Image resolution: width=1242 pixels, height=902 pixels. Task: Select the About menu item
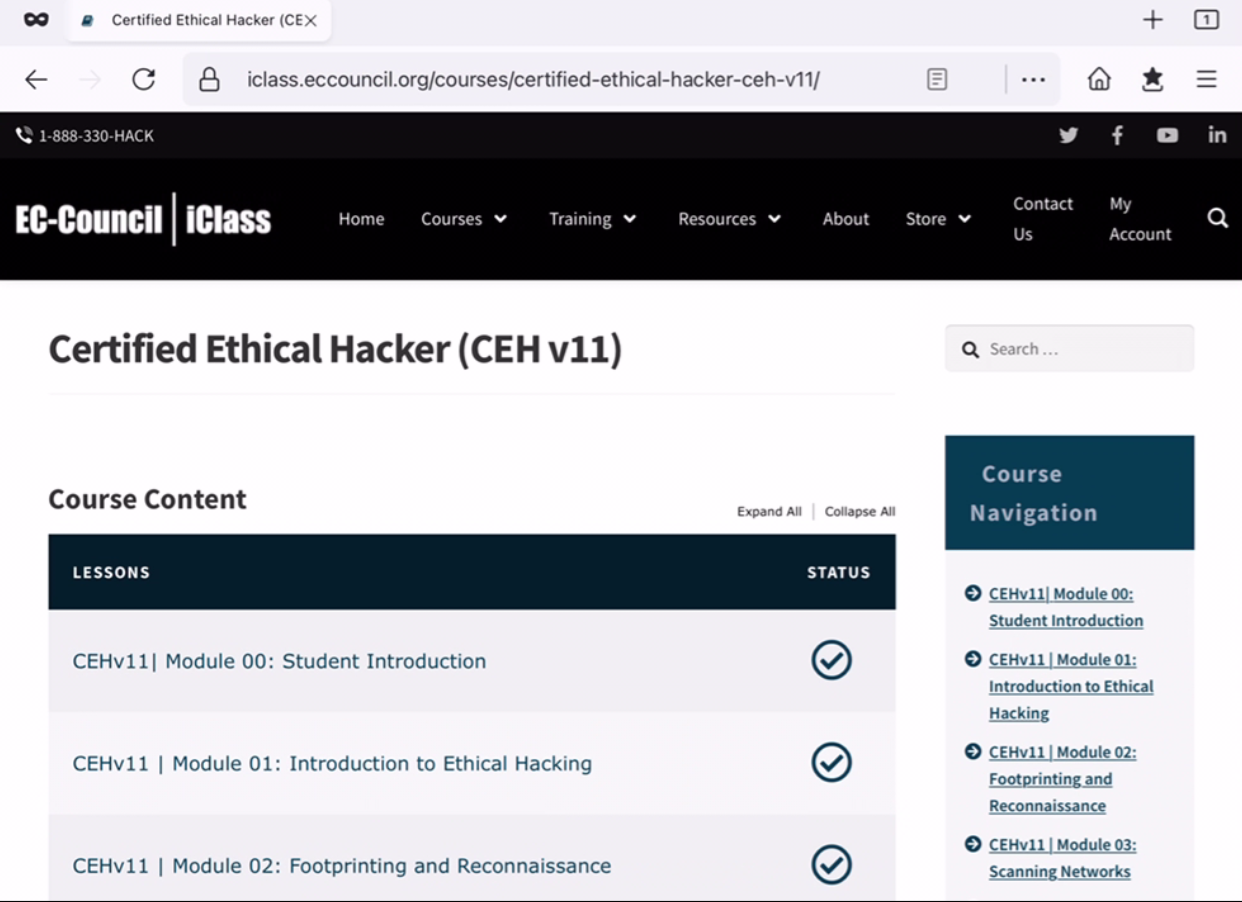845,218
